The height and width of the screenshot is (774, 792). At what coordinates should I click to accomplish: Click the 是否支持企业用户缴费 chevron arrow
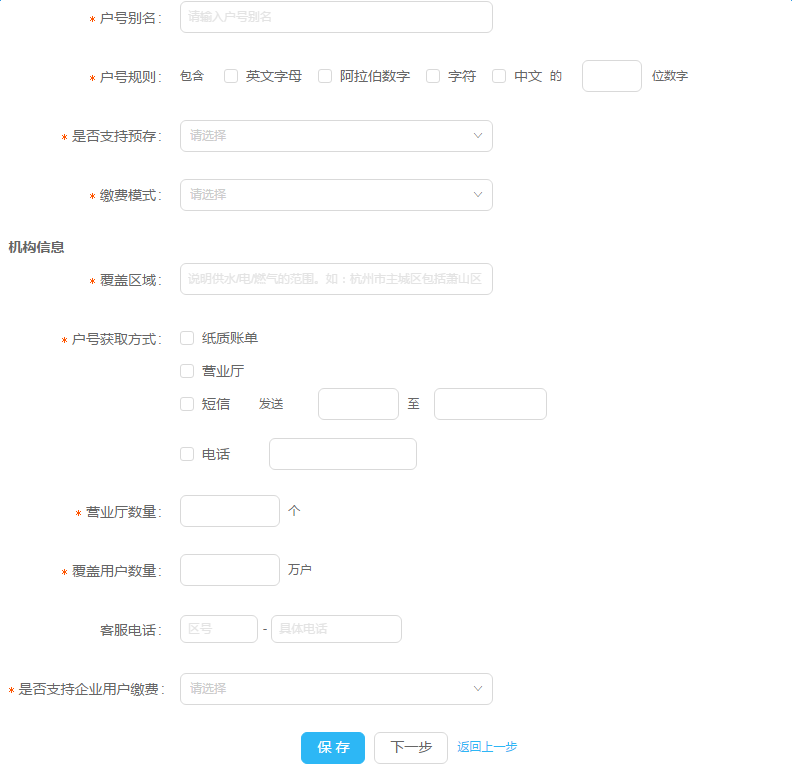(478, 689)
